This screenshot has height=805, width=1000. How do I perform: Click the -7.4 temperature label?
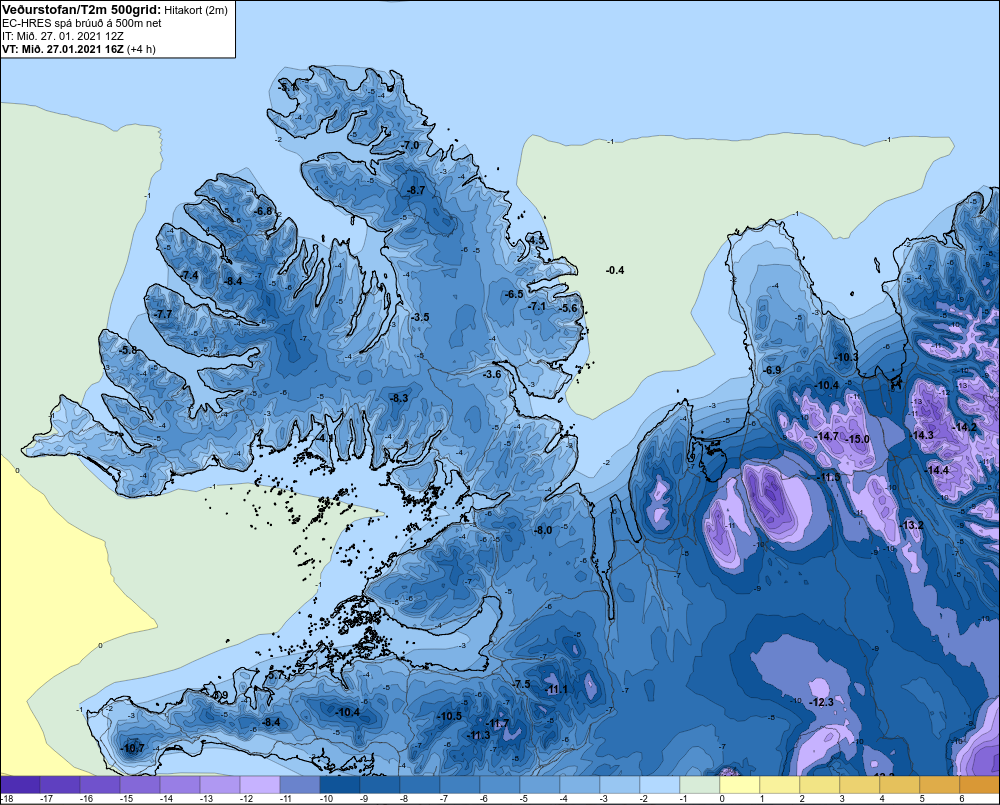click(190, 275)
